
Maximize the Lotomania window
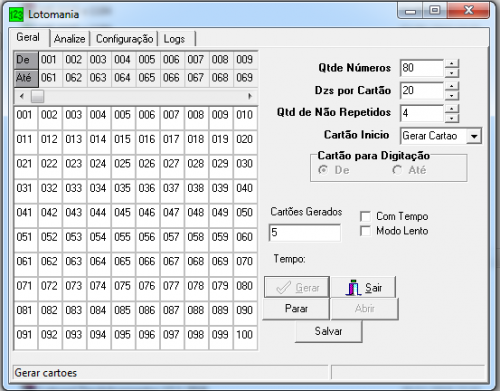tap(435, 11)
